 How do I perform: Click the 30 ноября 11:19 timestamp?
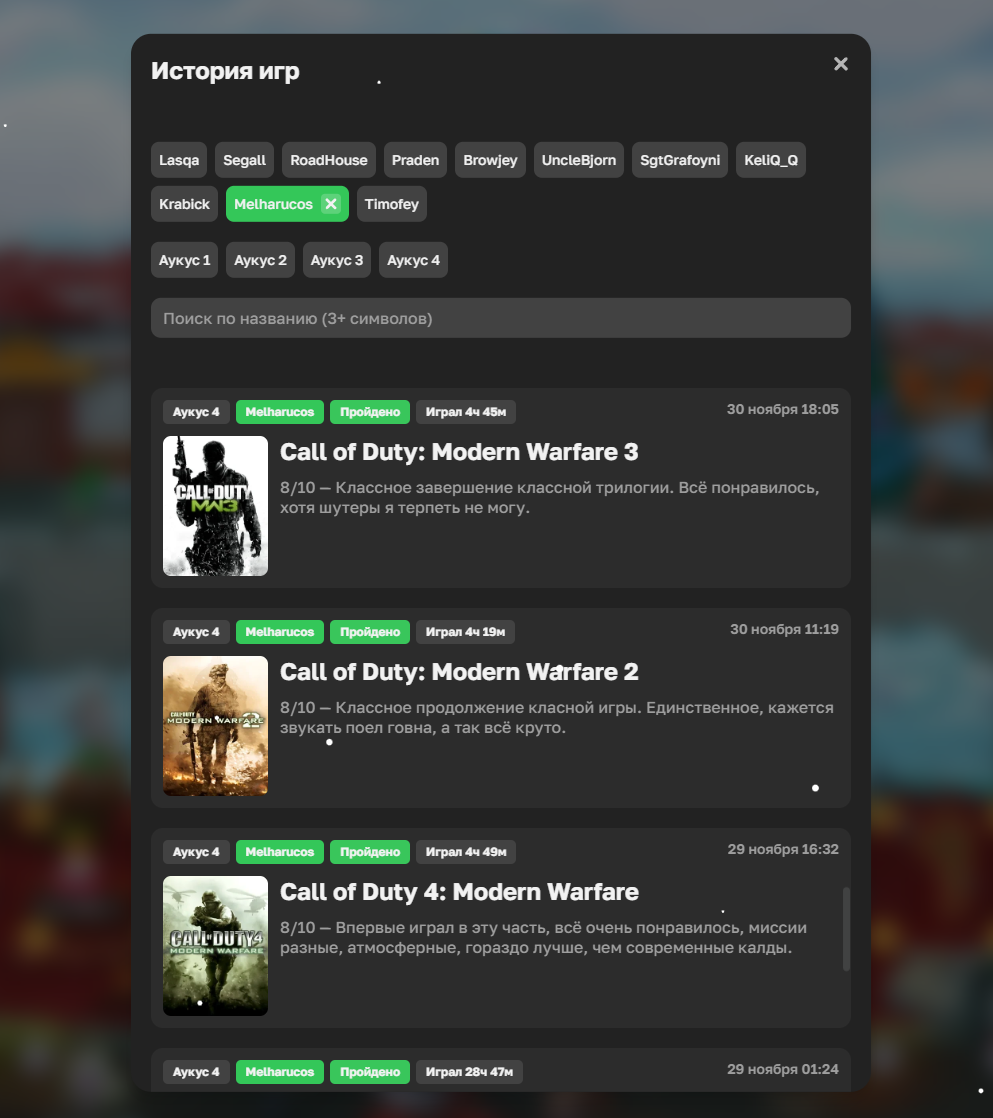click(784, 629)
